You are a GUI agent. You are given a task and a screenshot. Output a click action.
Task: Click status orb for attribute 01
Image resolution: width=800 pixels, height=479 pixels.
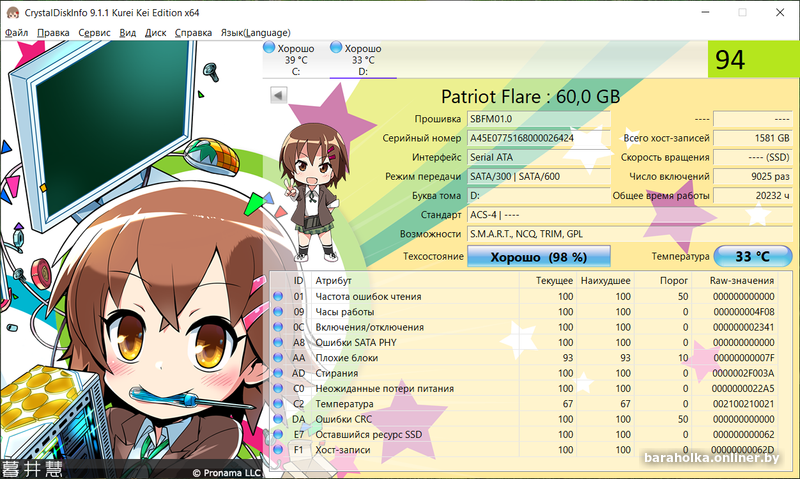coord(278,296)
